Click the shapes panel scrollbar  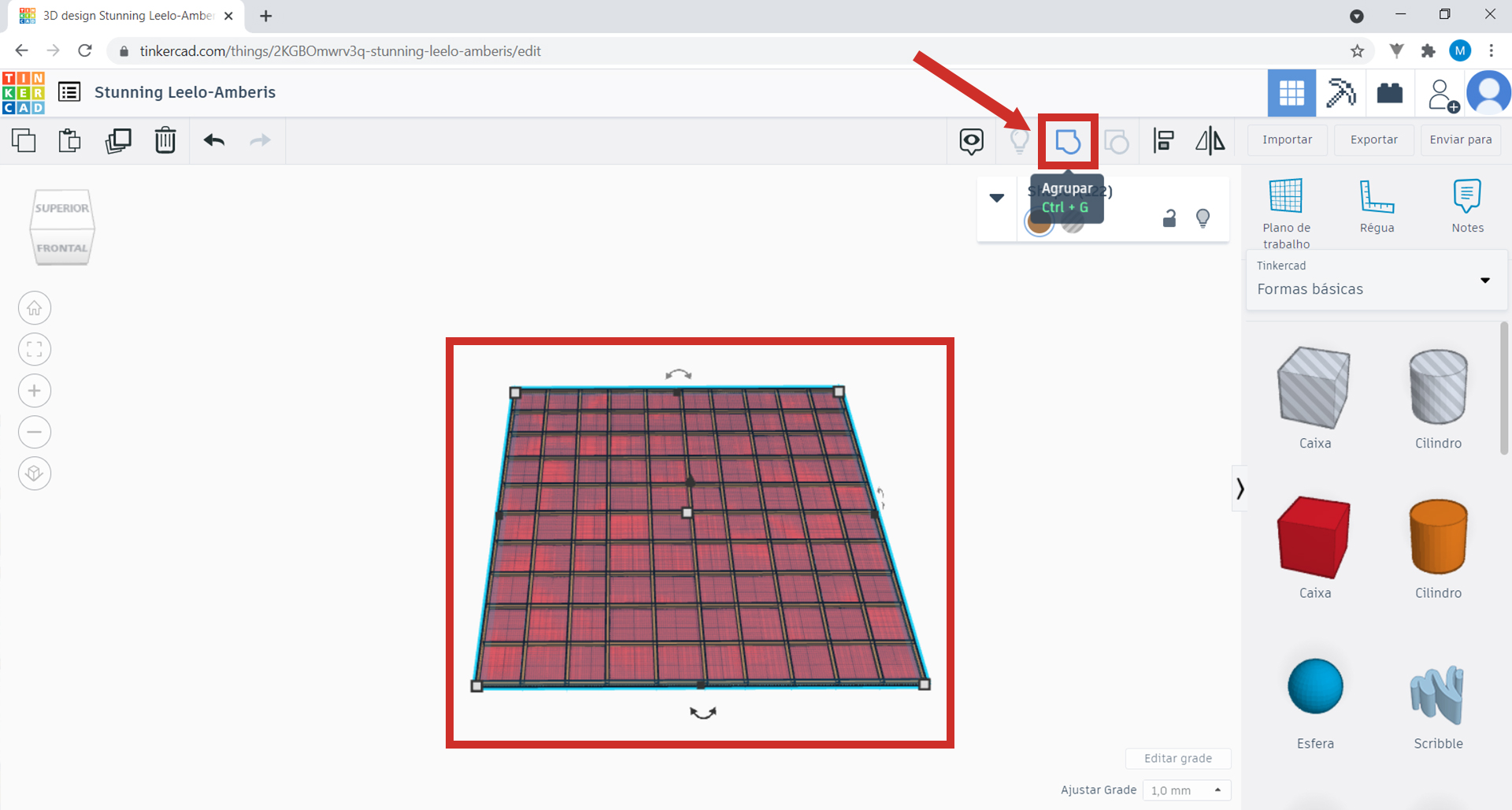[1503, 388]
